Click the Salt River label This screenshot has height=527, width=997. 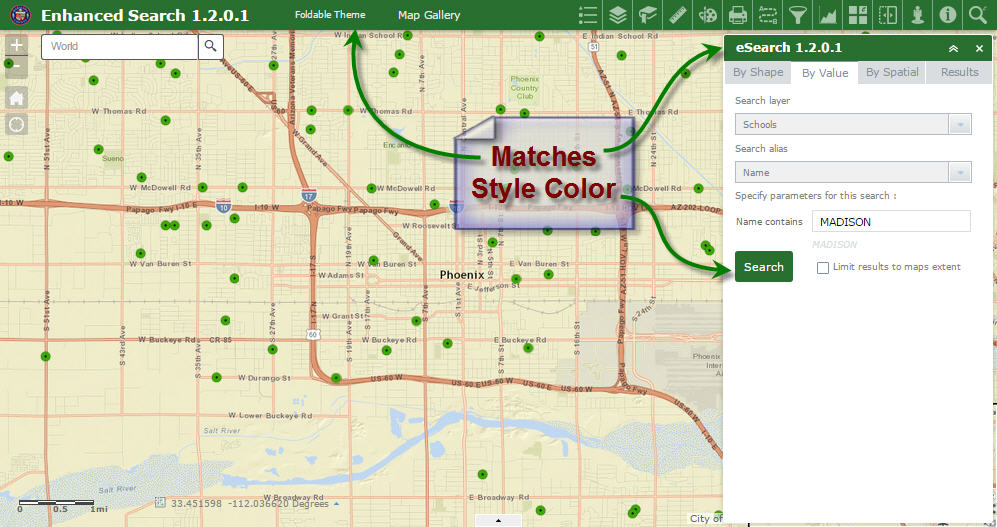[222, 430]
